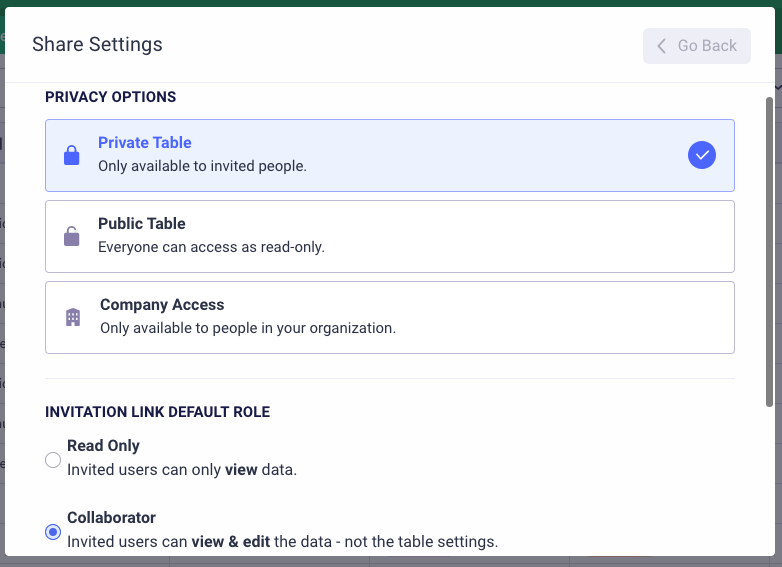Click the dialog's vertical scrollbar

[769, 250]
